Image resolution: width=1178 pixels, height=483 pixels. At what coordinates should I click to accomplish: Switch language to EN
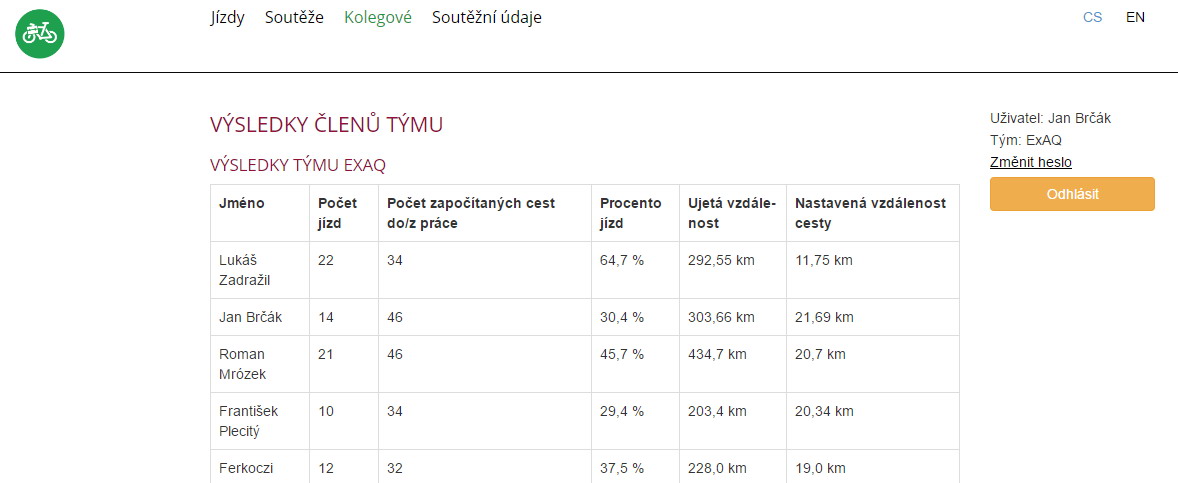tap(1135, 17)
